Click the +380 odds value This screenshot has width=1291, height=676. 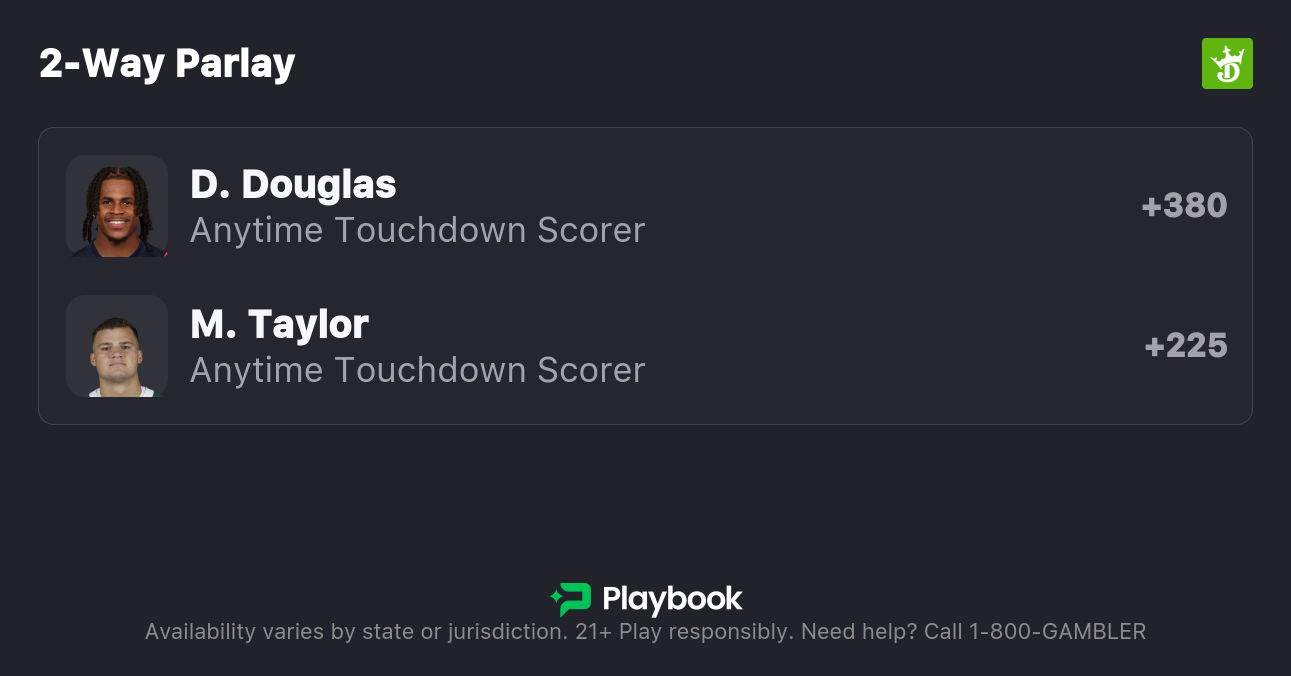(x=1184, y=206)
